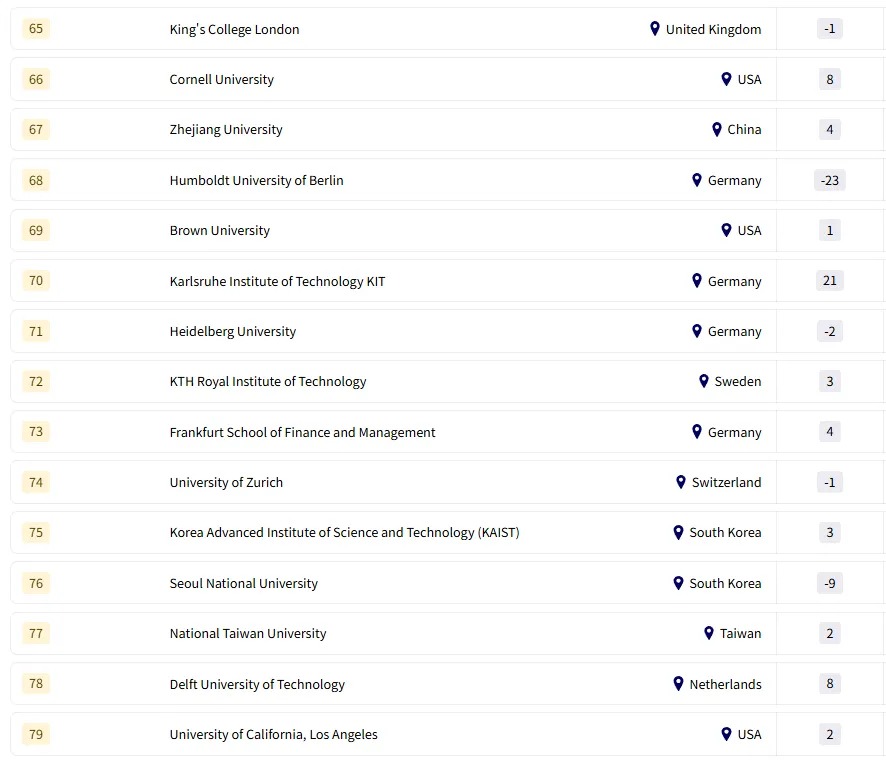Click the map pin next to Netherlands

coord(679,684)
